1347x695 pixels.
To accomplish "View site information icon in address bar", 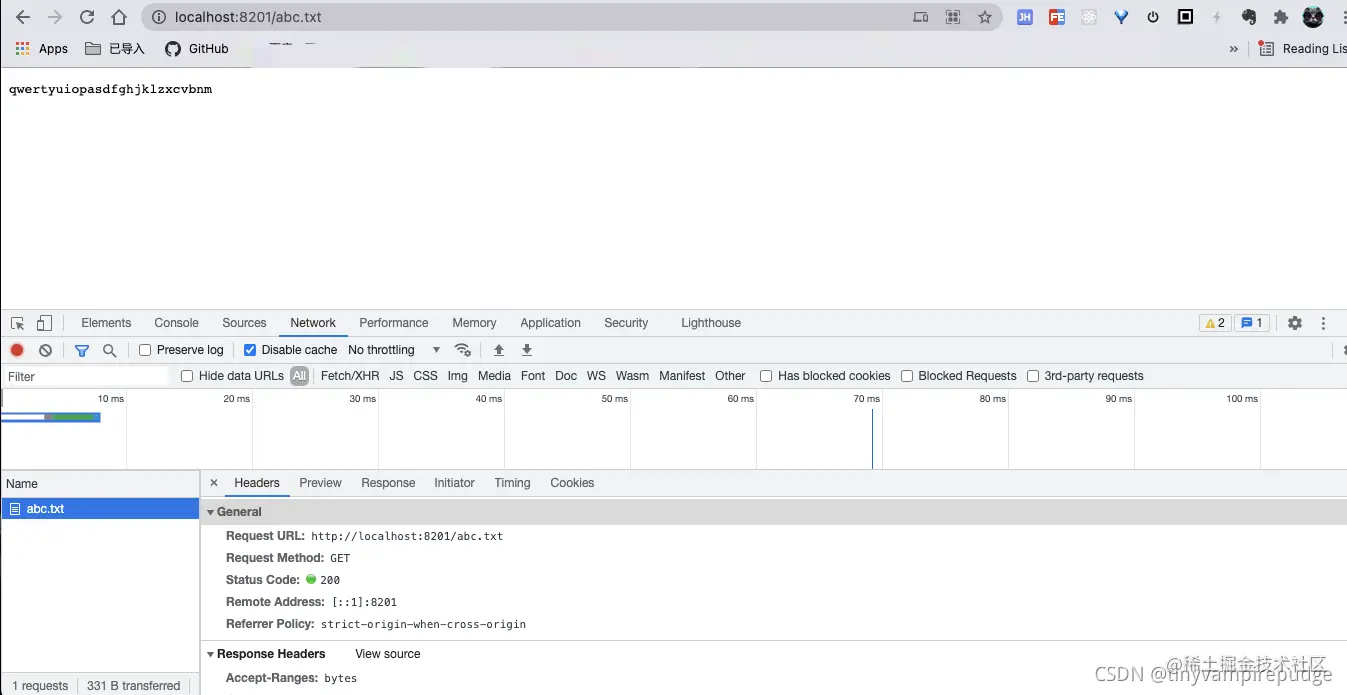I will coord(158,17).
